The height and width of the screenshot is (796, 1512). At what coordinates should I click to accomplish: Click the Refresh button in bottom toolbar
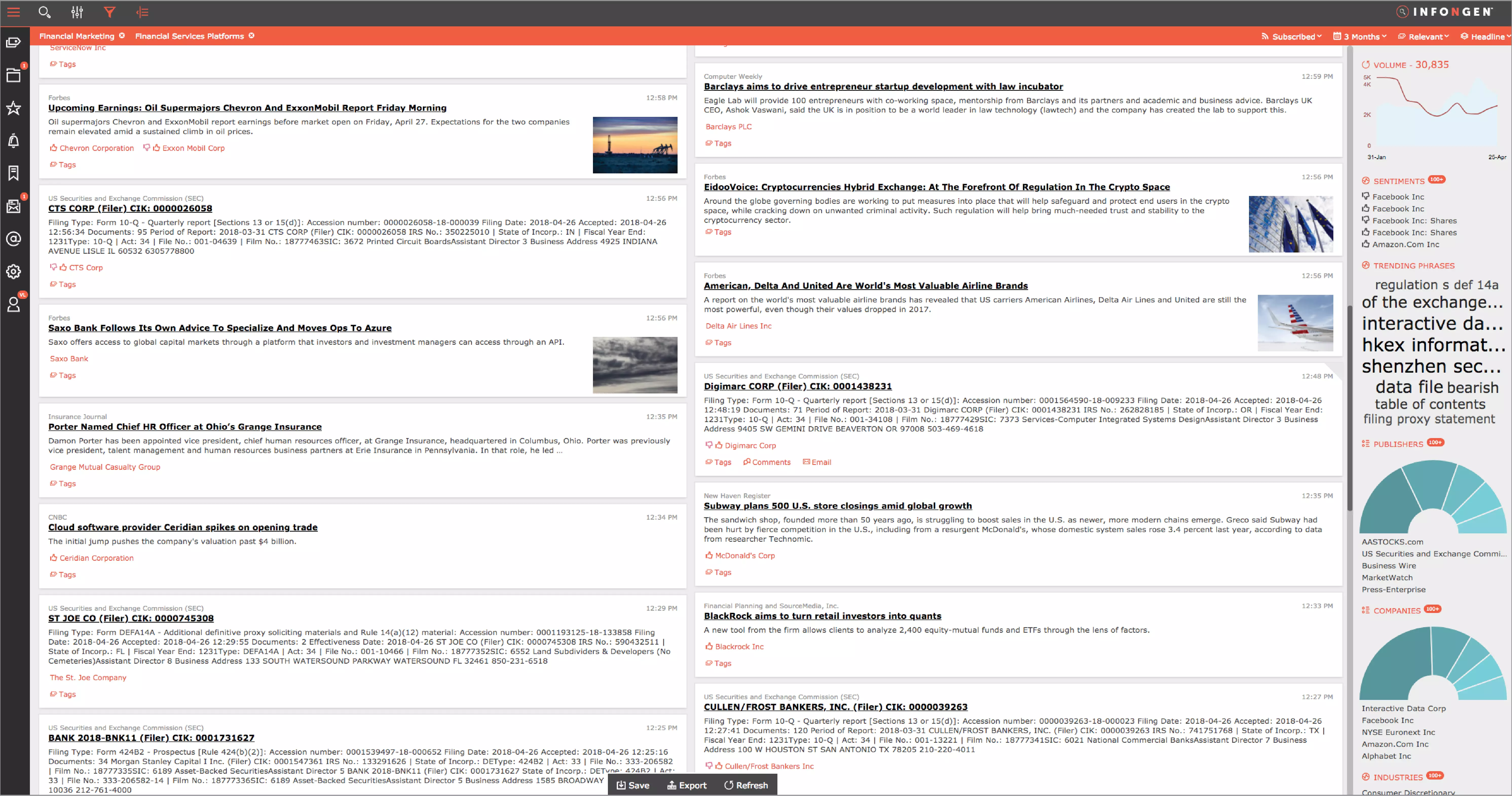click(746, 785)
